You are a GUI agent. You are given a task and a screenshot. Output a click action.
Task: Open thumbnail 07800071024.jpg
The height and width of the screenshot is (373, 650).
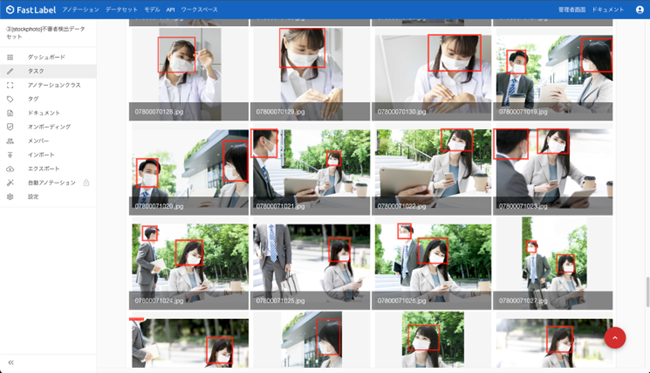[189, 264]
